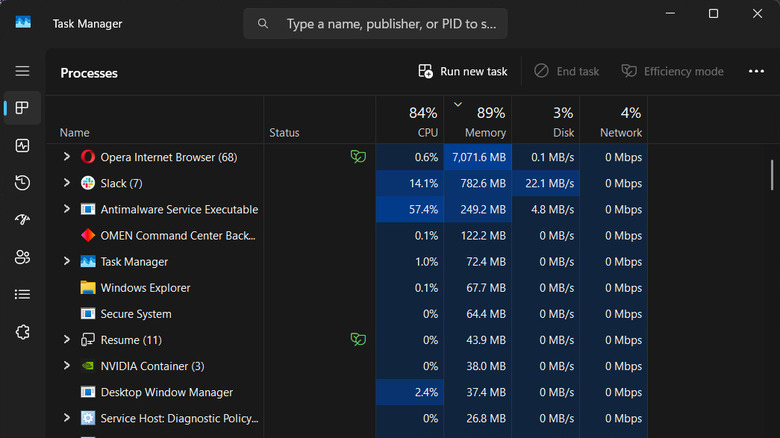Open the three-dot more options menu
Screen dimensions: 780x438
click(756, 72)
